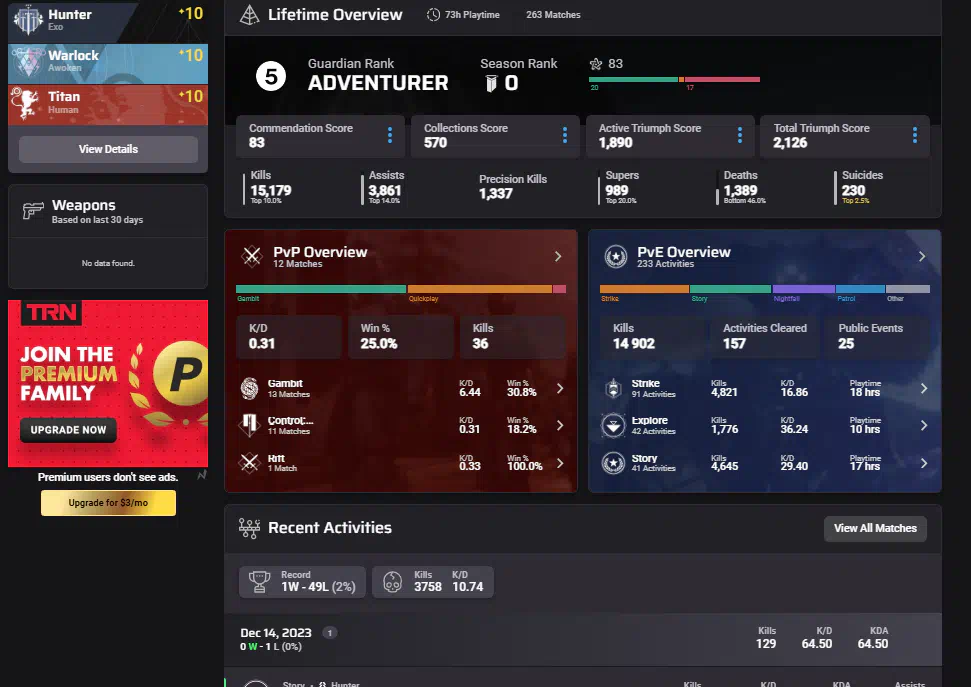Click the Rift crossed swords icon
The width and height of the screenshot is (971, 687).
click(250, 462)
